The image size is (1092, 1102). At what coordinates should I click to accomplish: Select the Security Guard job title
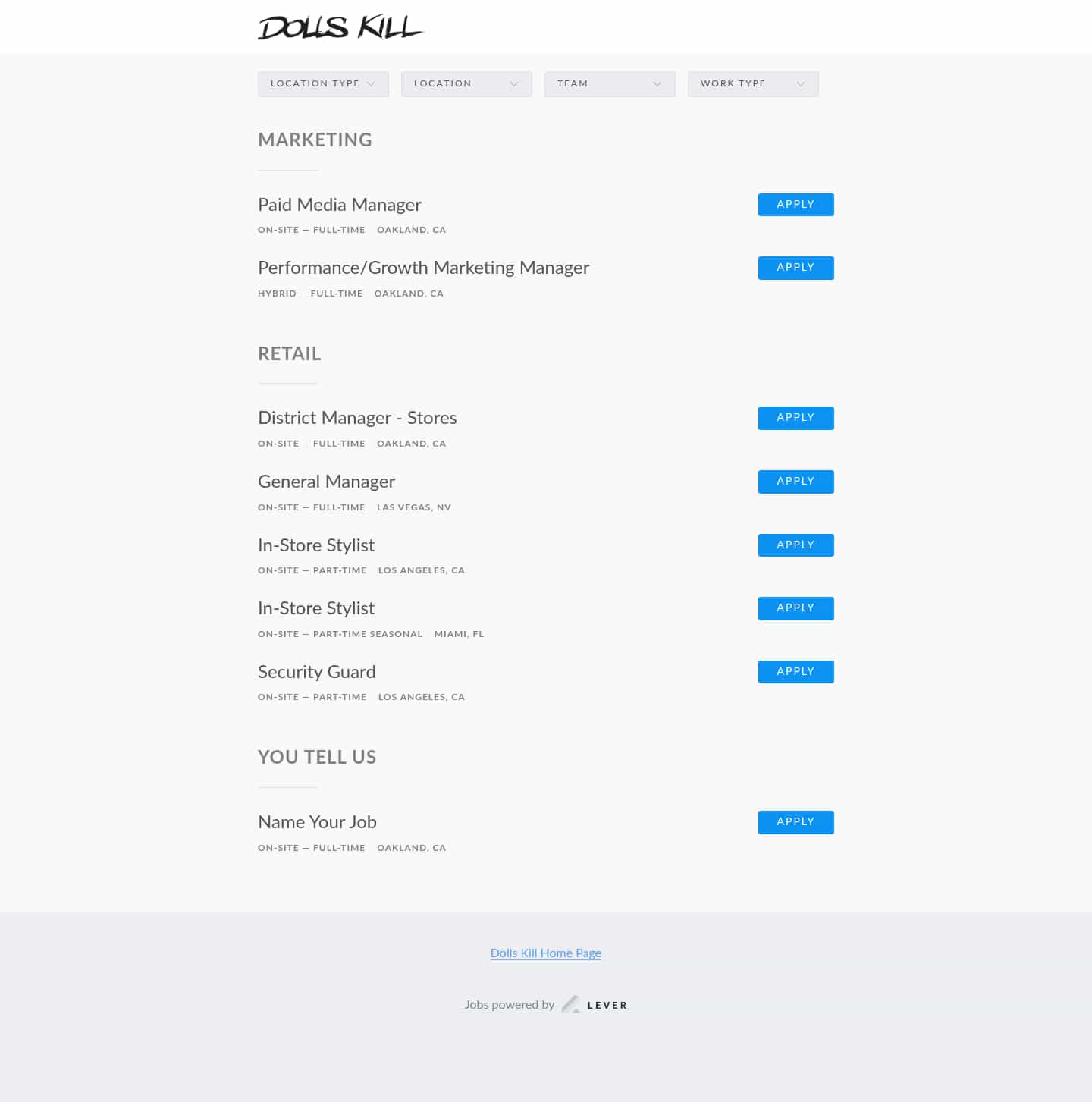pos(316,672)
